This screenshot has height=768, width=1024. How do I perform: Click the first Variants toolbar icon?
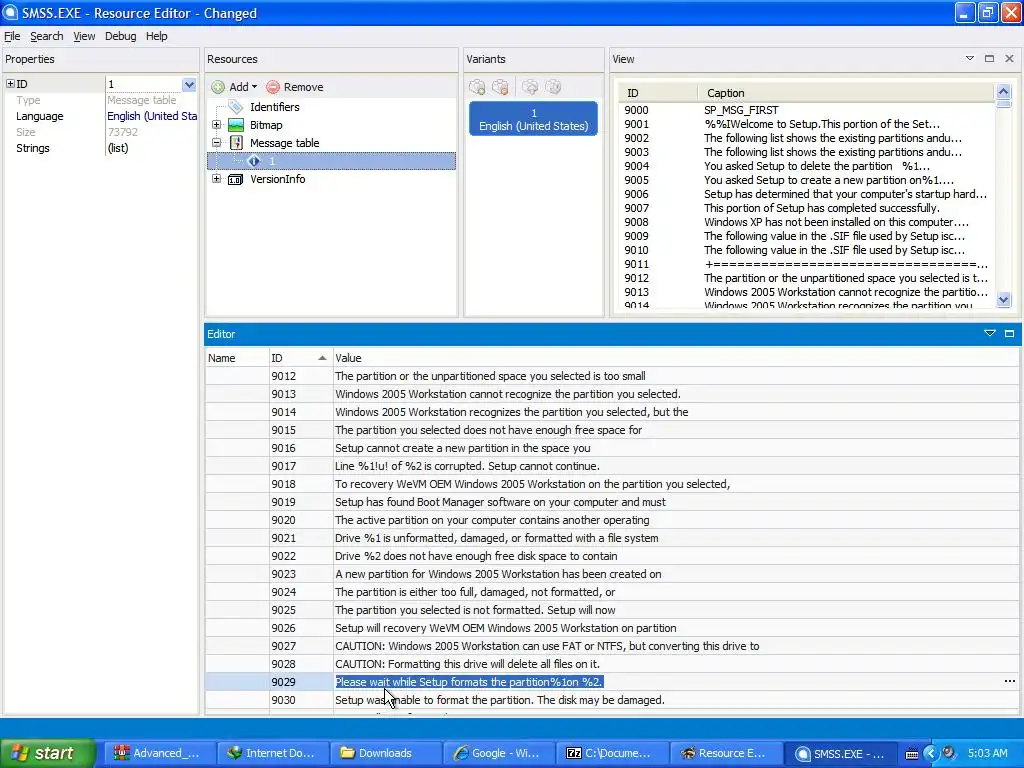pyautogui.click(x=477, y=87)
